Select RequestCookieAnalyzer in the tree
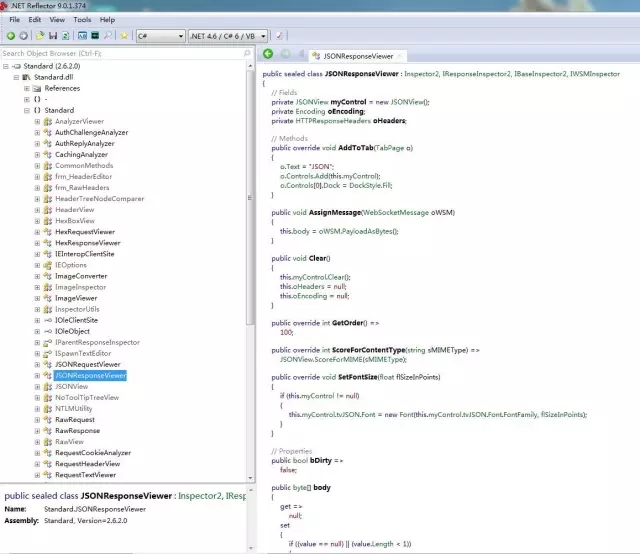The image size is (640, 554). point(93,453)
